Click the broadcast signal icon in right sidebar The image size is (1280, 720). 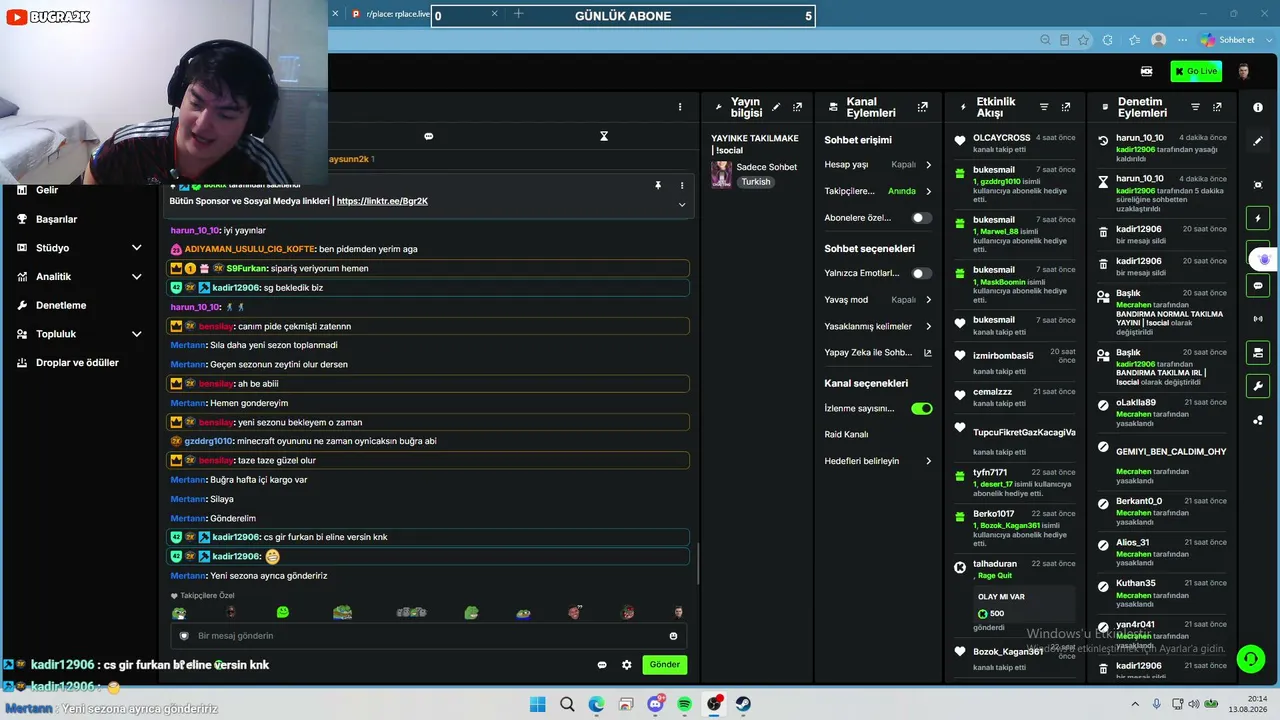[x=1258, y=319]
